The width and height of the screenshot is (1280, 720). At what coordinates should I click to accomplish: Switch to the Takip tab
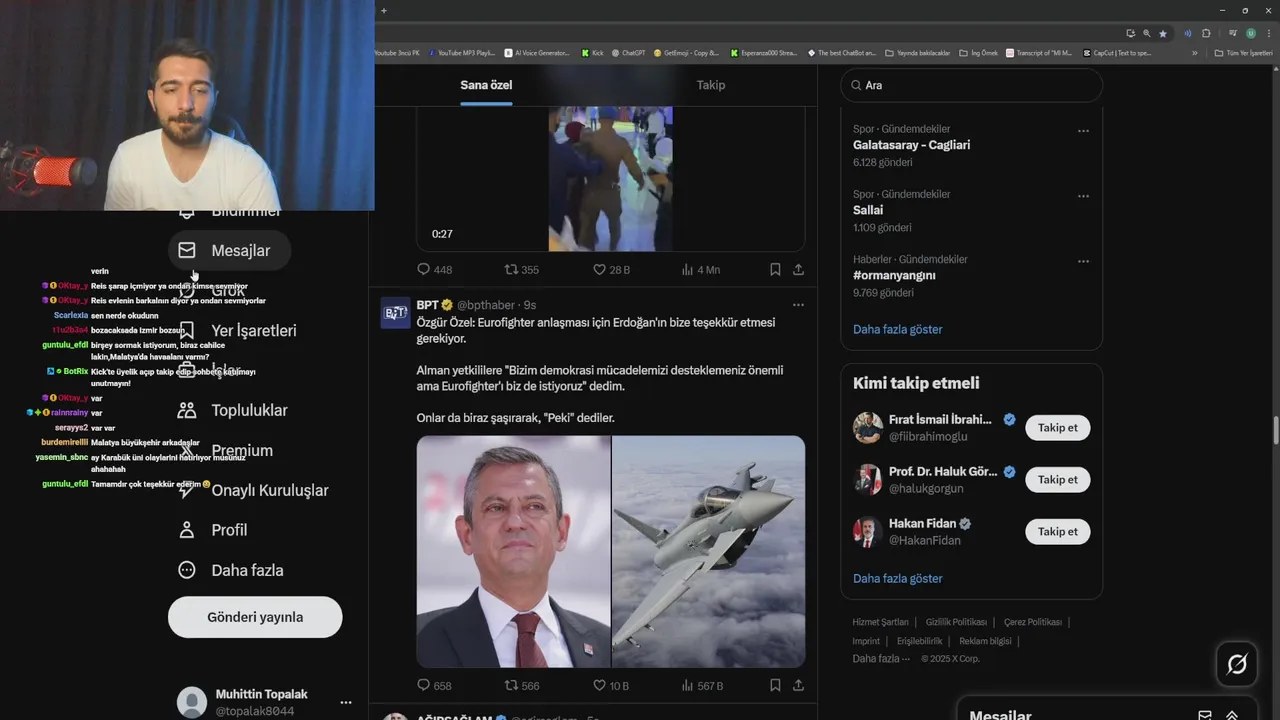[711, 85]
